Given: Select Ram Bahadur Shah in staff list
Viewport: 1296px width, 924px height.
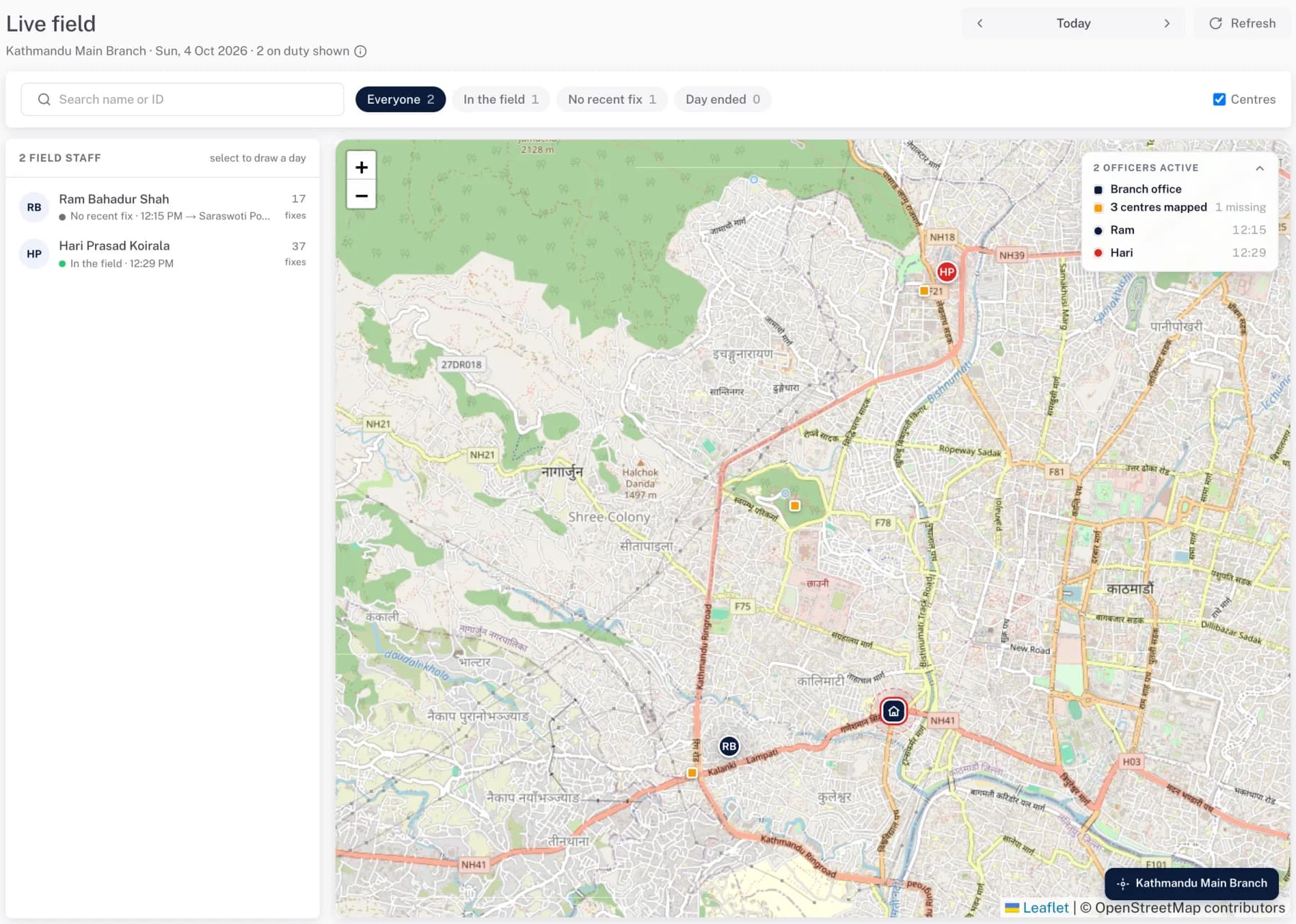Looking at the screenshot, I should coord(163,207).
